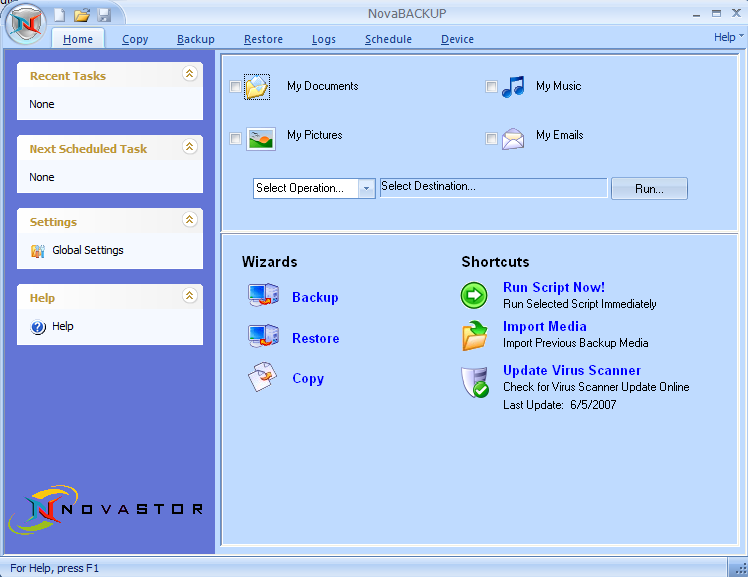This screenshot has width=748, height=577.
Task: Save using the floppy disk icon
Action: coord(104,15)
